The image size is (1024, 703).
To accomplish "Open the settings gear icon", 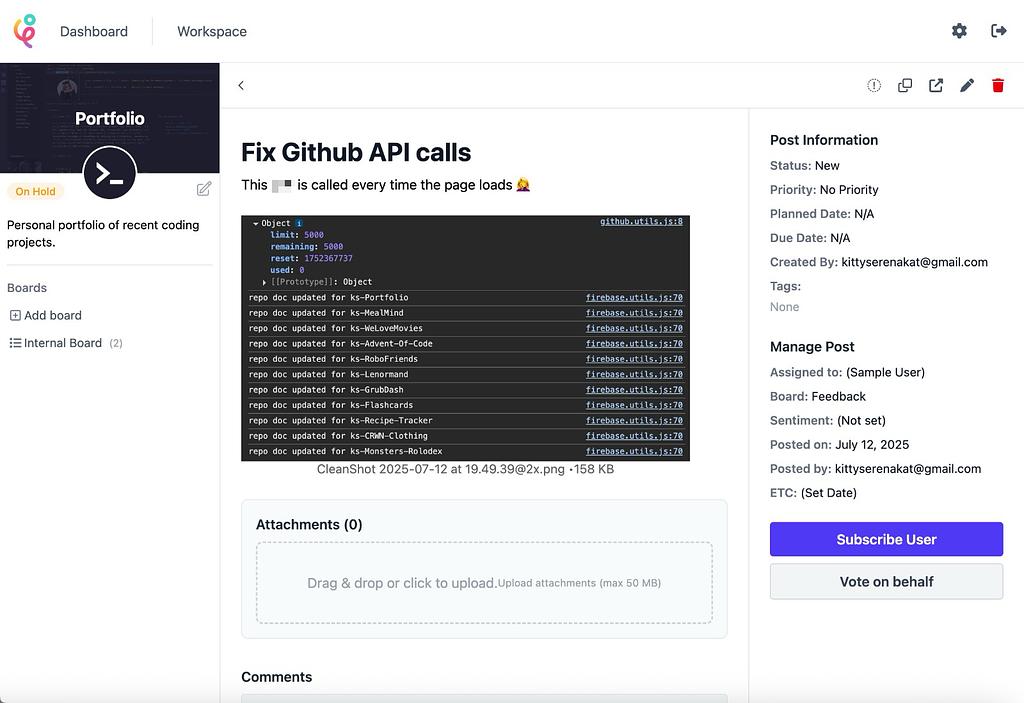I will click(959, 31).
